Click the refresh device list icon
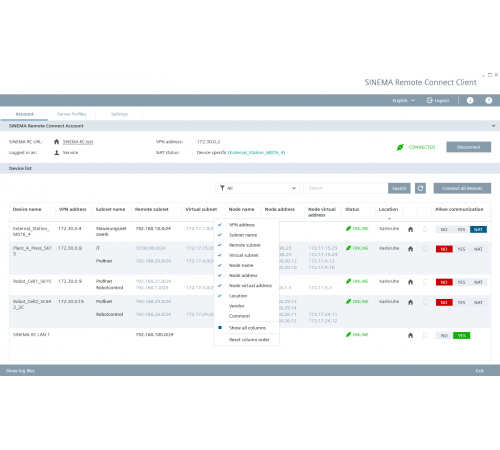 point(420,188)
